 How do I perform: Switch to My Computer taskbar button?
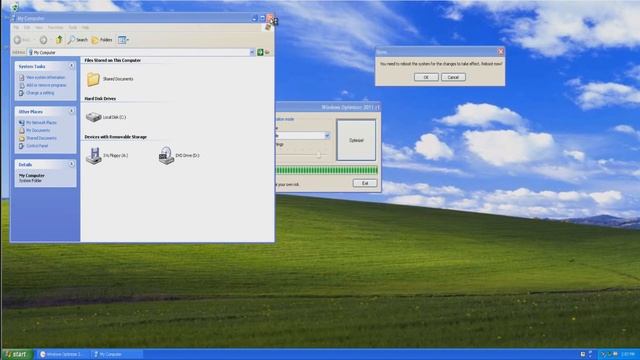(116, 354)
